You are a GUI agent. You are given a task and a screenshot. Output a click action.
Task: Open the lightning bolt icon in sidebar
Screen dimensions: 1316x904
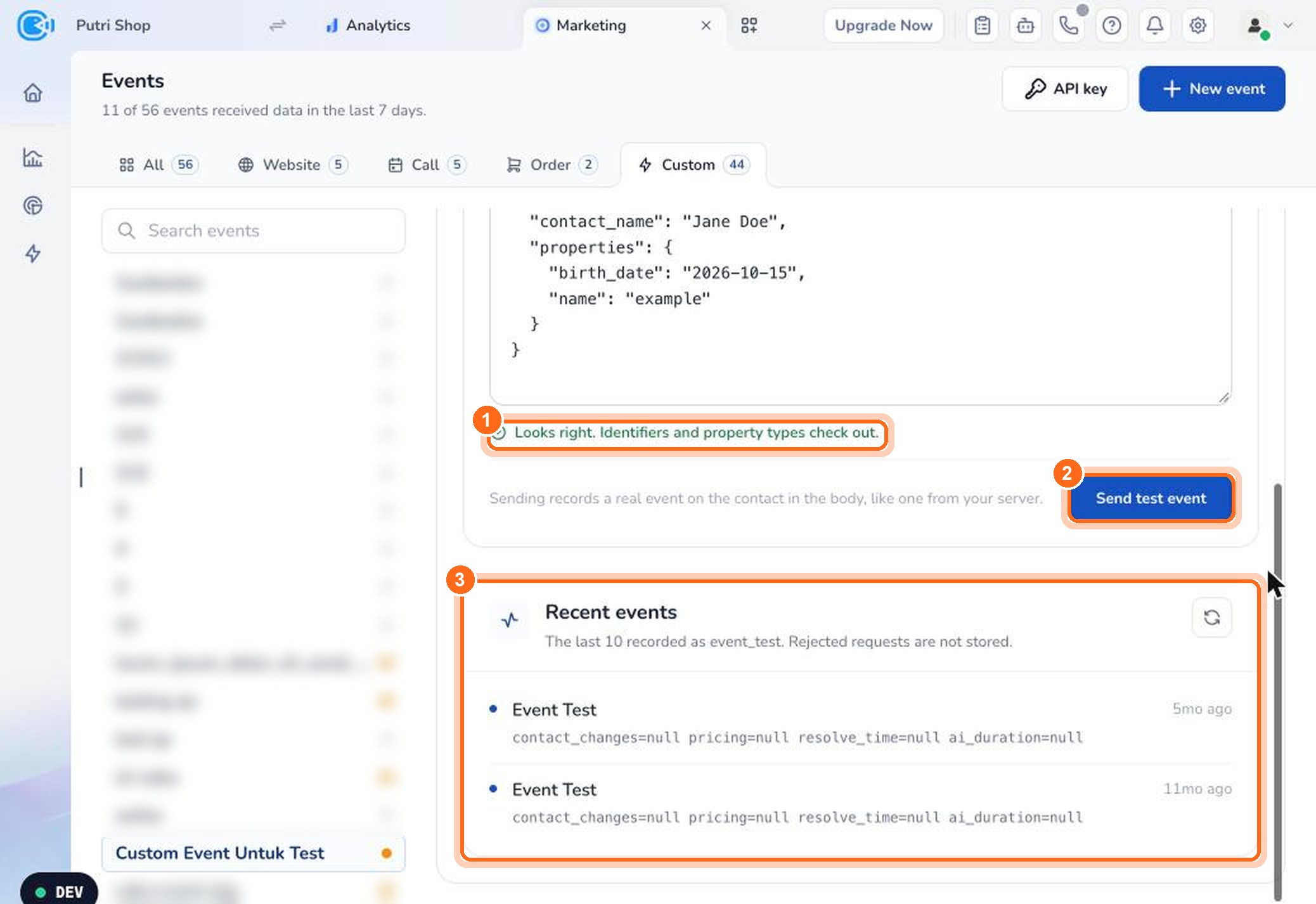click(x=33, y=254)
